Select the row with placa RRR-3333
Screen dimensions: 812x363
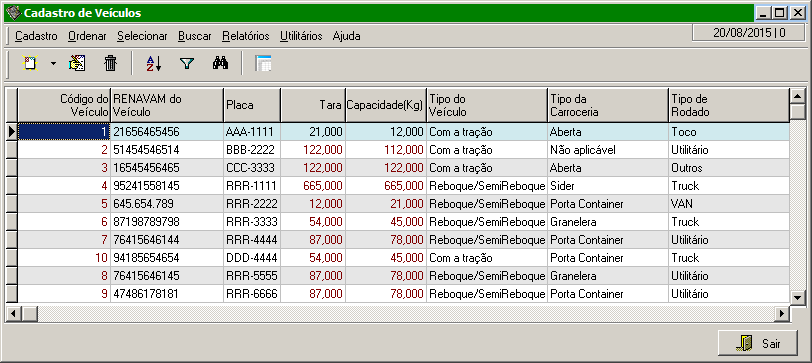pyautogui.click(x=403, y=222)
